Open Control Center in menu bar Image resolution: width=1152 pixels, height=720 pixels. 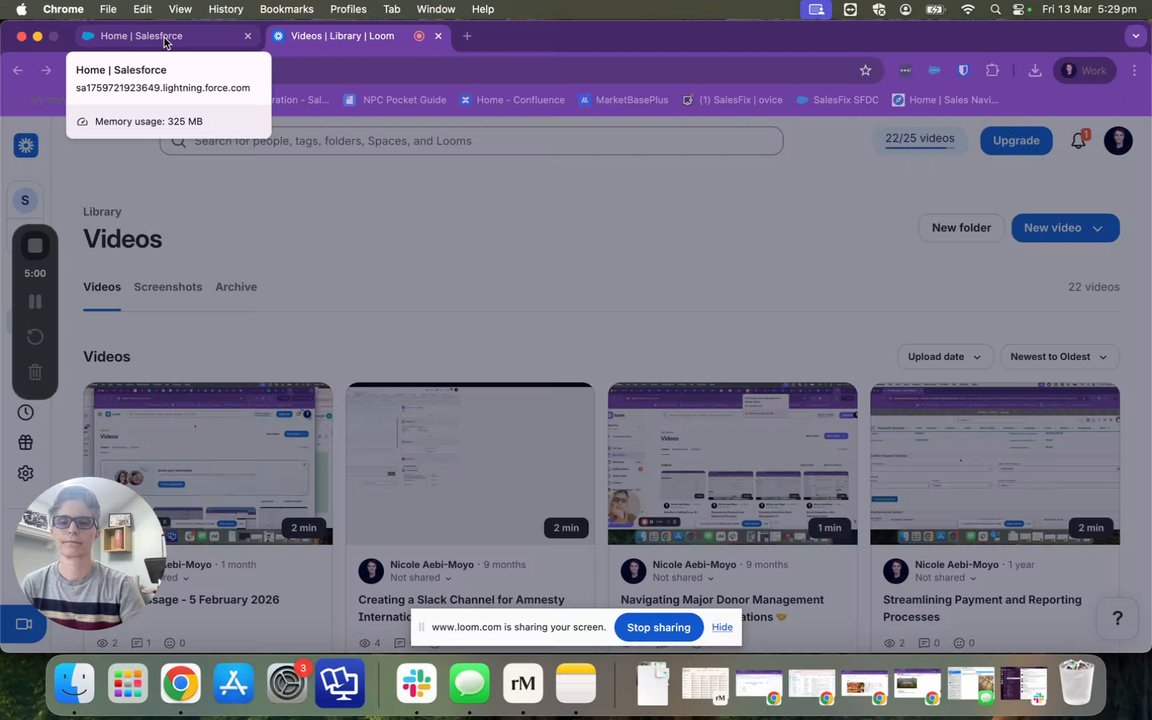point(1018,10)
